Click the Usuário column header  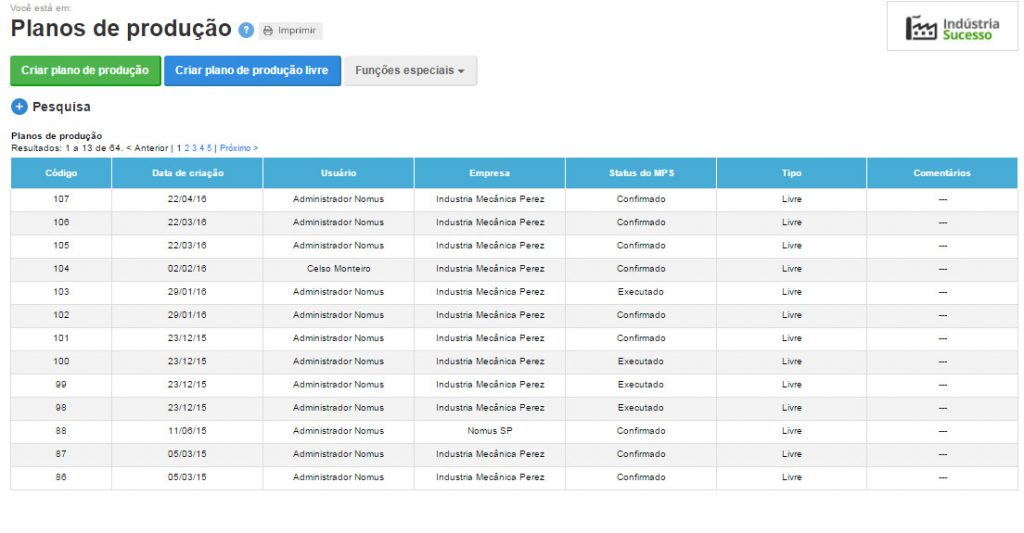[x=338, y=173]
